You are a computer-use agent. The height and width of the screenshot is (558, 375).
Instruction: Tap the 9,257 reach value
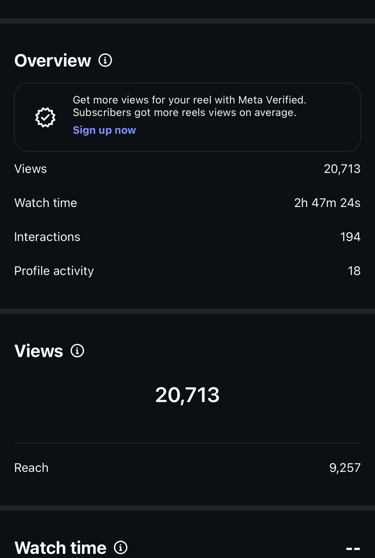pyautogui.click(x=345, y=468)
